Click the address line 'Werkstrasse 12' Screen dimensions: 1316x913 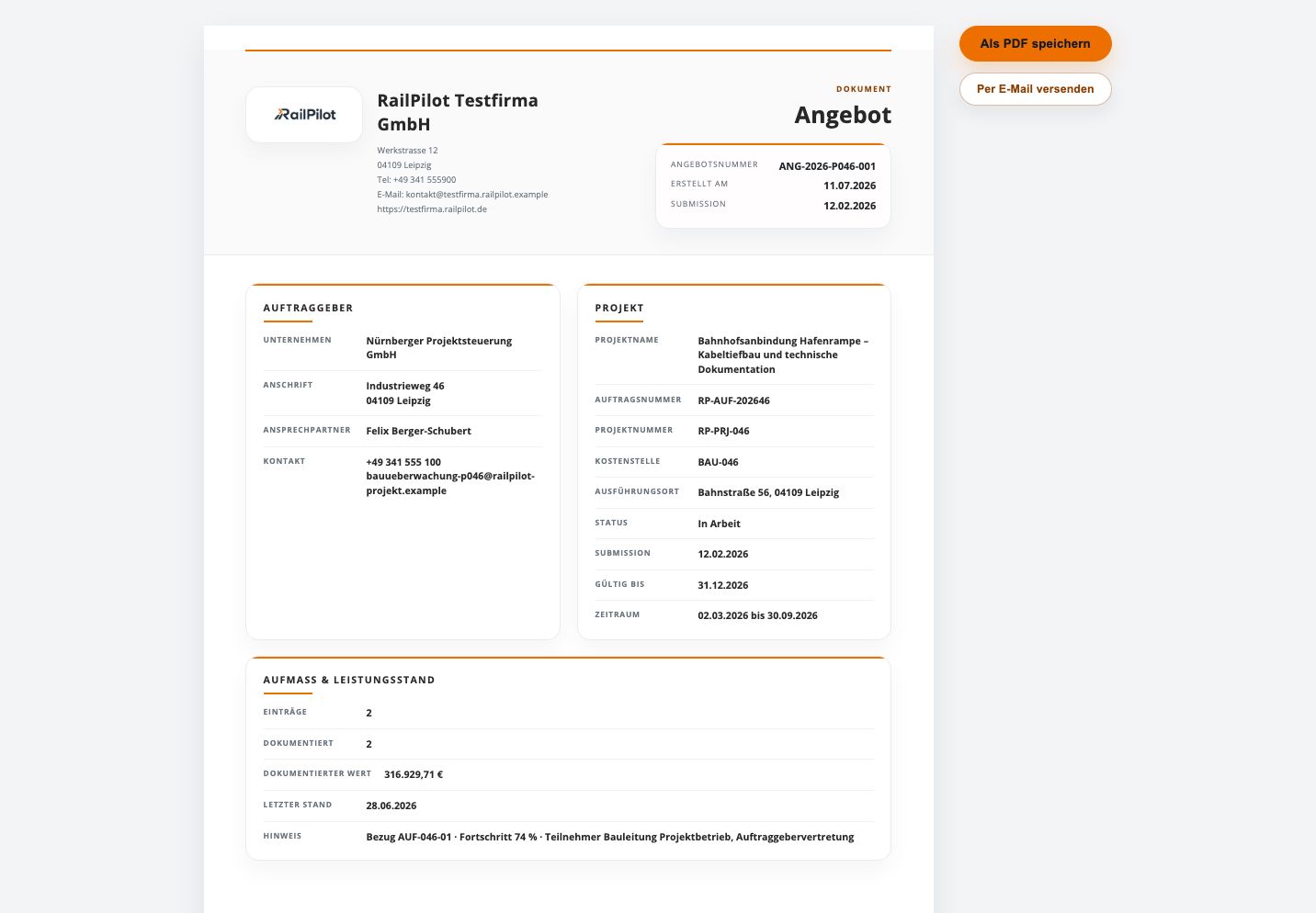click(407, 151)
